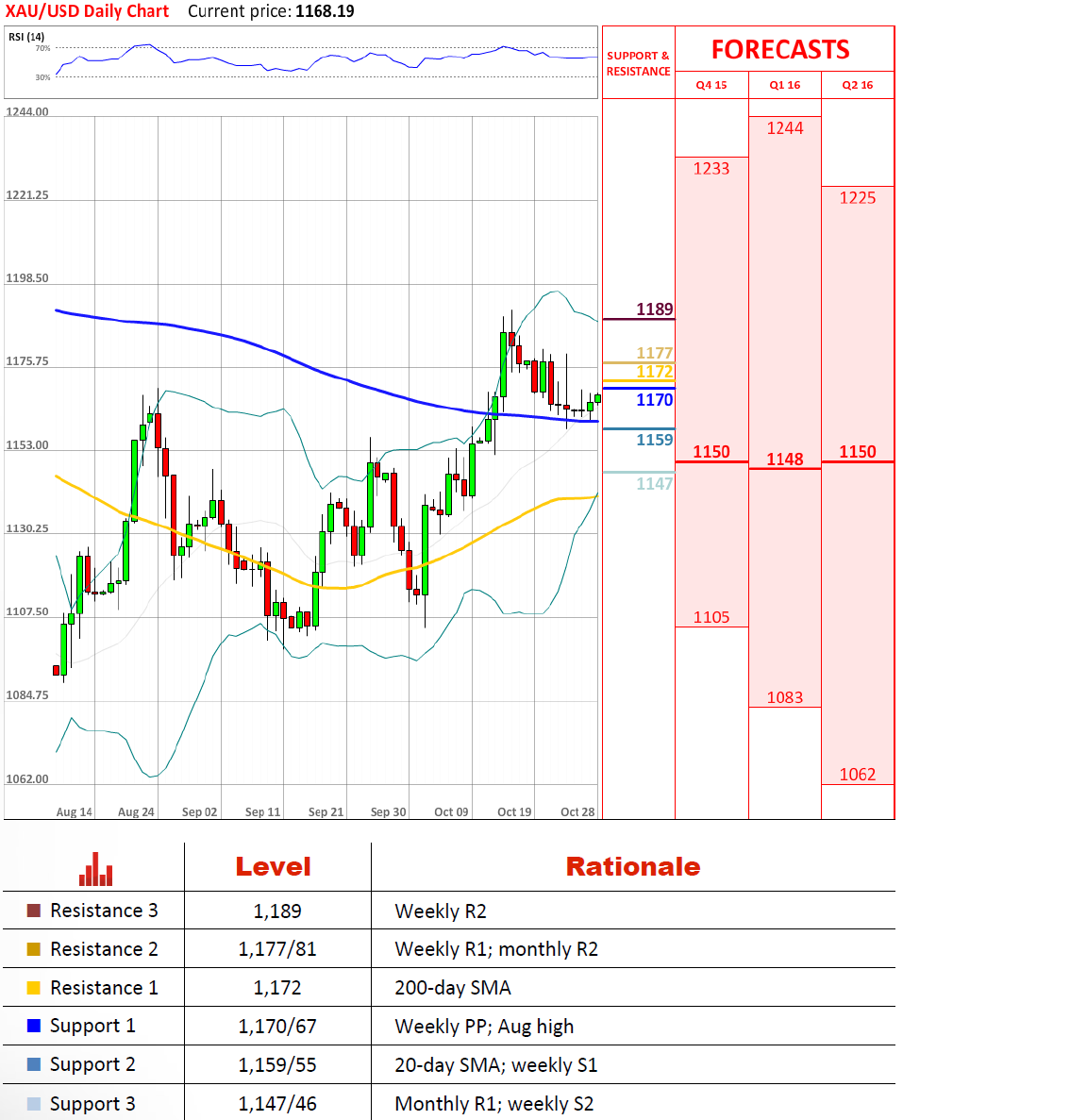Click the Q4 15 high forecast 1233
This screenshot has height=1120, width=1087.
click(x=711, y=169)
